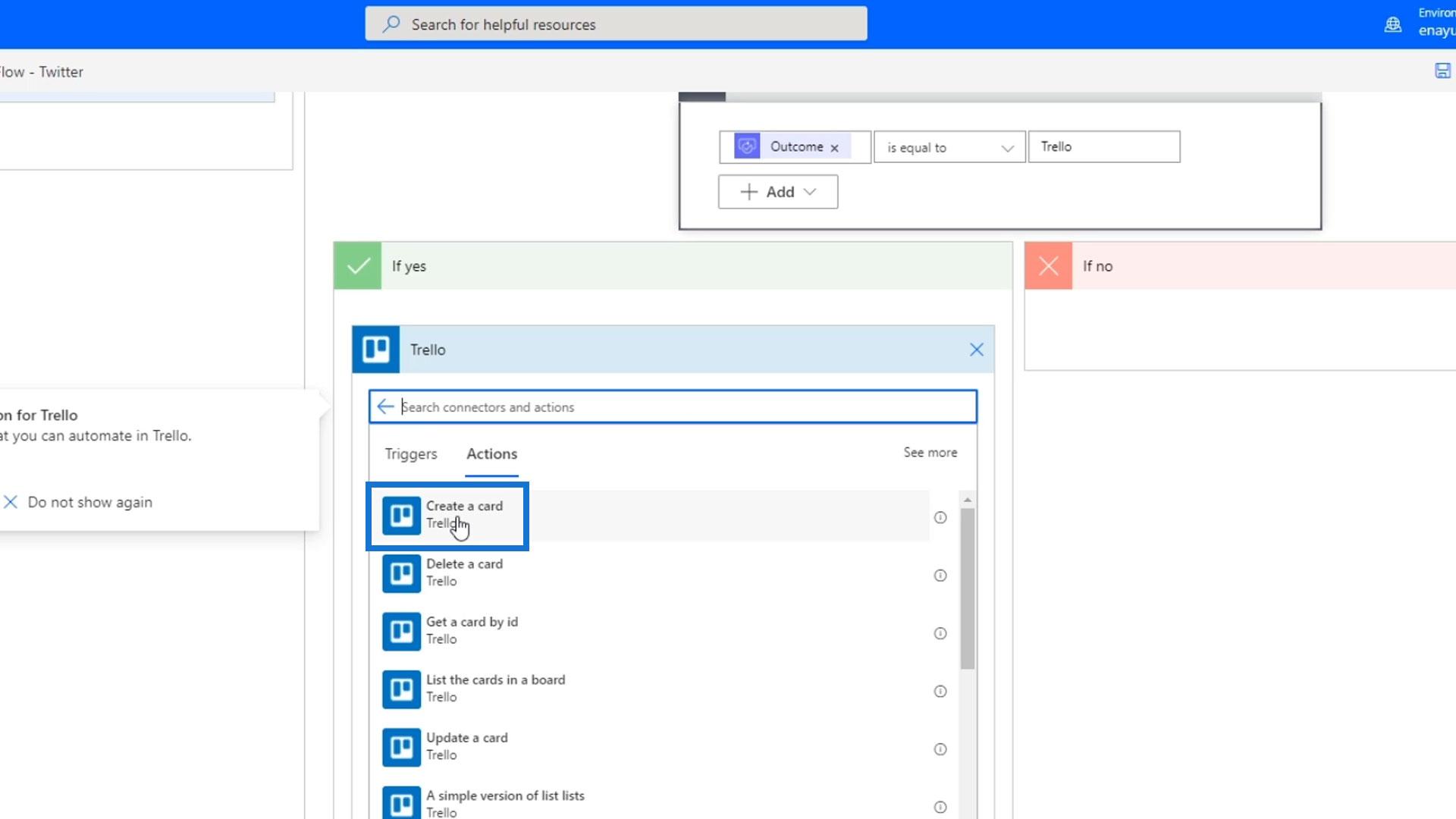Select the Actions tab
The height and width of the screenshot is (819, 1456).
click(491, 453)
